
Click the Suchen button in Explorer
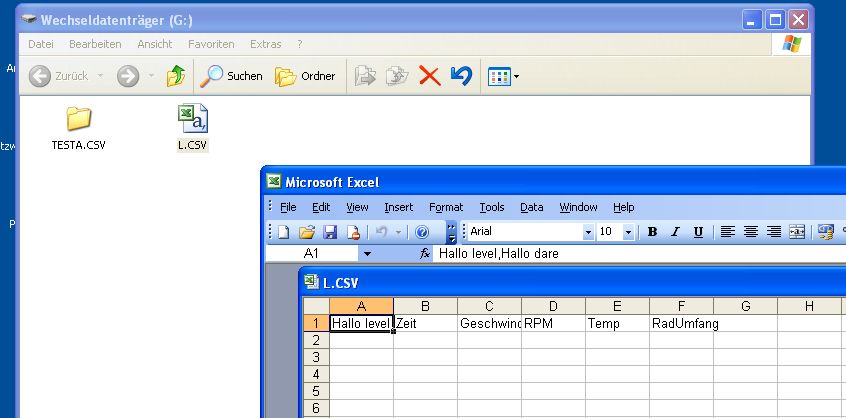coord(232,76)
